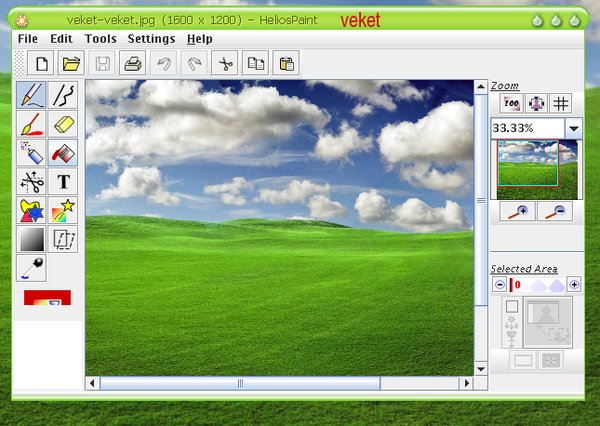Decrease selected area with minus button
The image size is (600, 426).
(x=499, y=284)
